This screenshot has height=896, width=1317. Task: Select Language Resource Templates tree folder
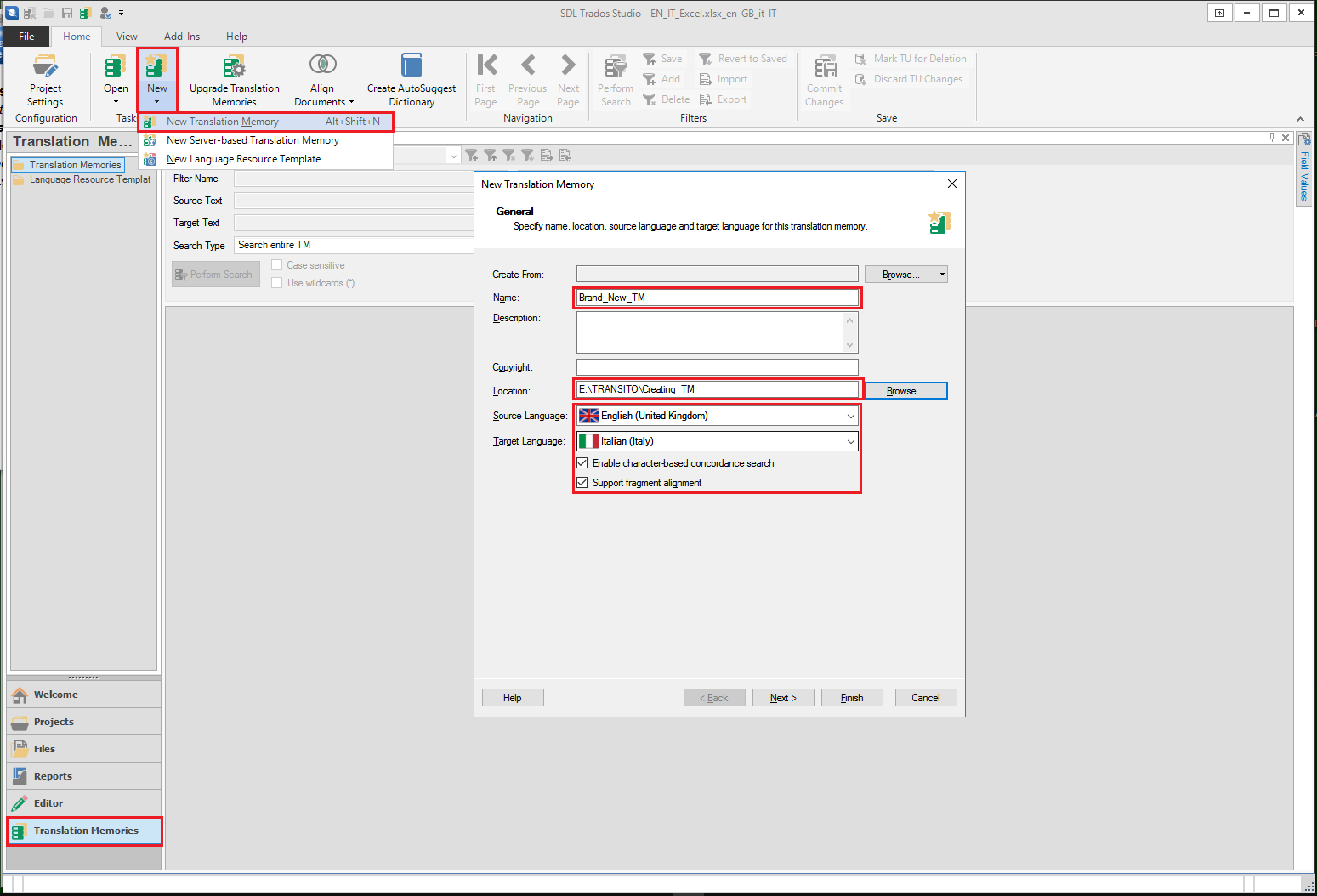click(x=82, y=179)
